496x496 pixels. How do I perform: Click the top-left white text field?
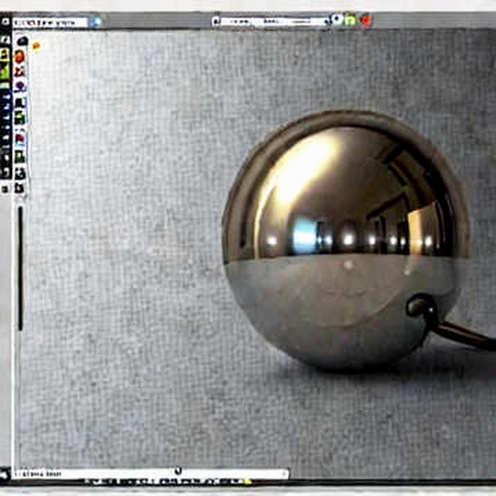(x=50, y=23)
